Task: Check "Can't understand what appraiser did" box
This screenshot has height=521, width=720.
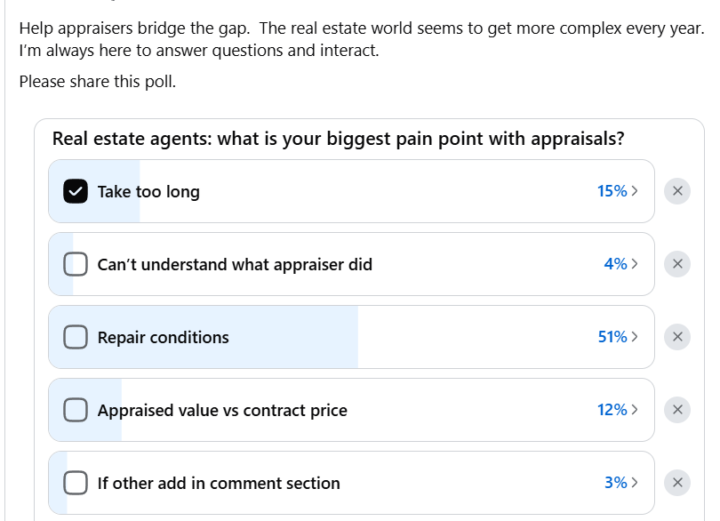Action: click(x=76, y=264)
